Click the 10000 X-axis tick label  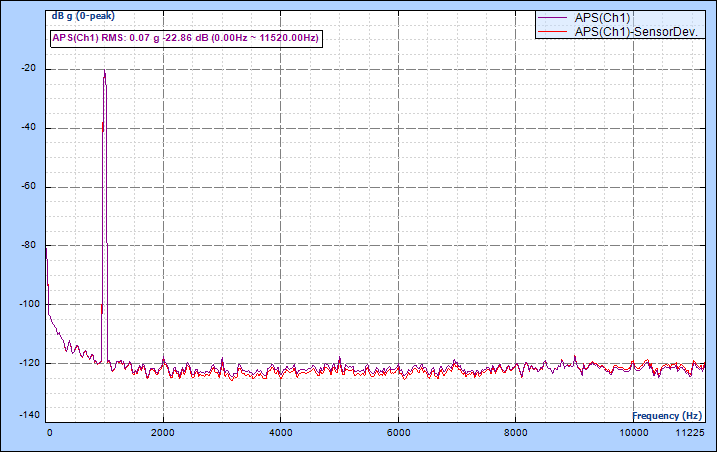tap(634, 433)
